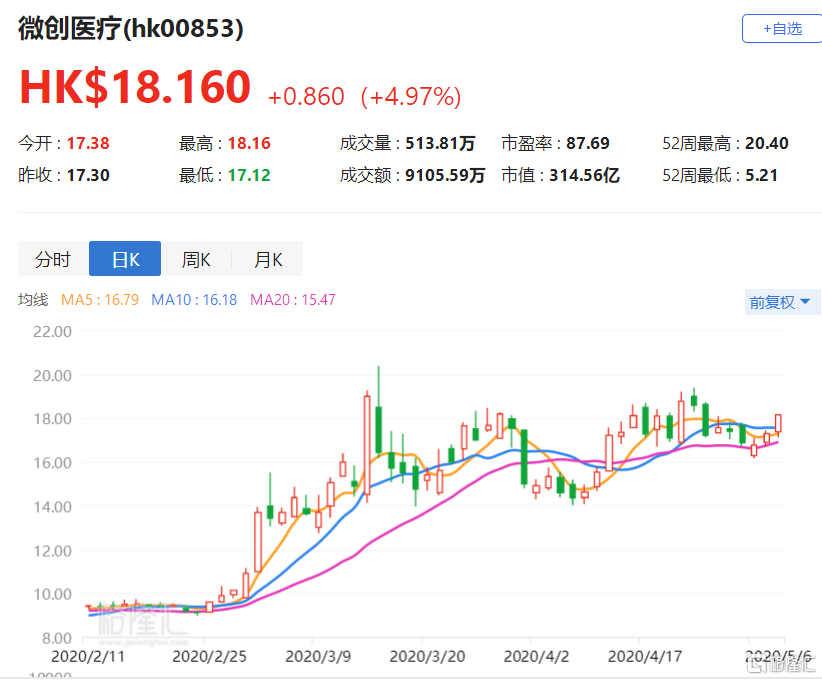Screen dimensions: 822x680
Task: Click the 22.00 price axis label
Action: (x=53, y=332)
